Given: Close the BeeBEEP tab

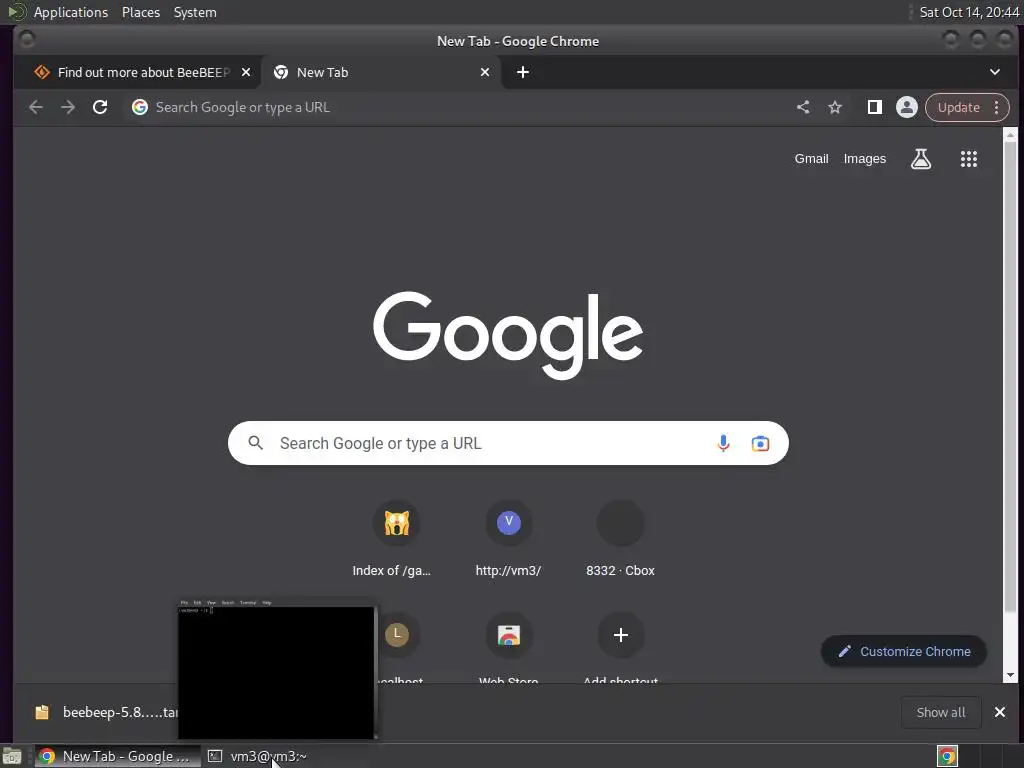Looking at the screenshot, I should tap(246, 72).
